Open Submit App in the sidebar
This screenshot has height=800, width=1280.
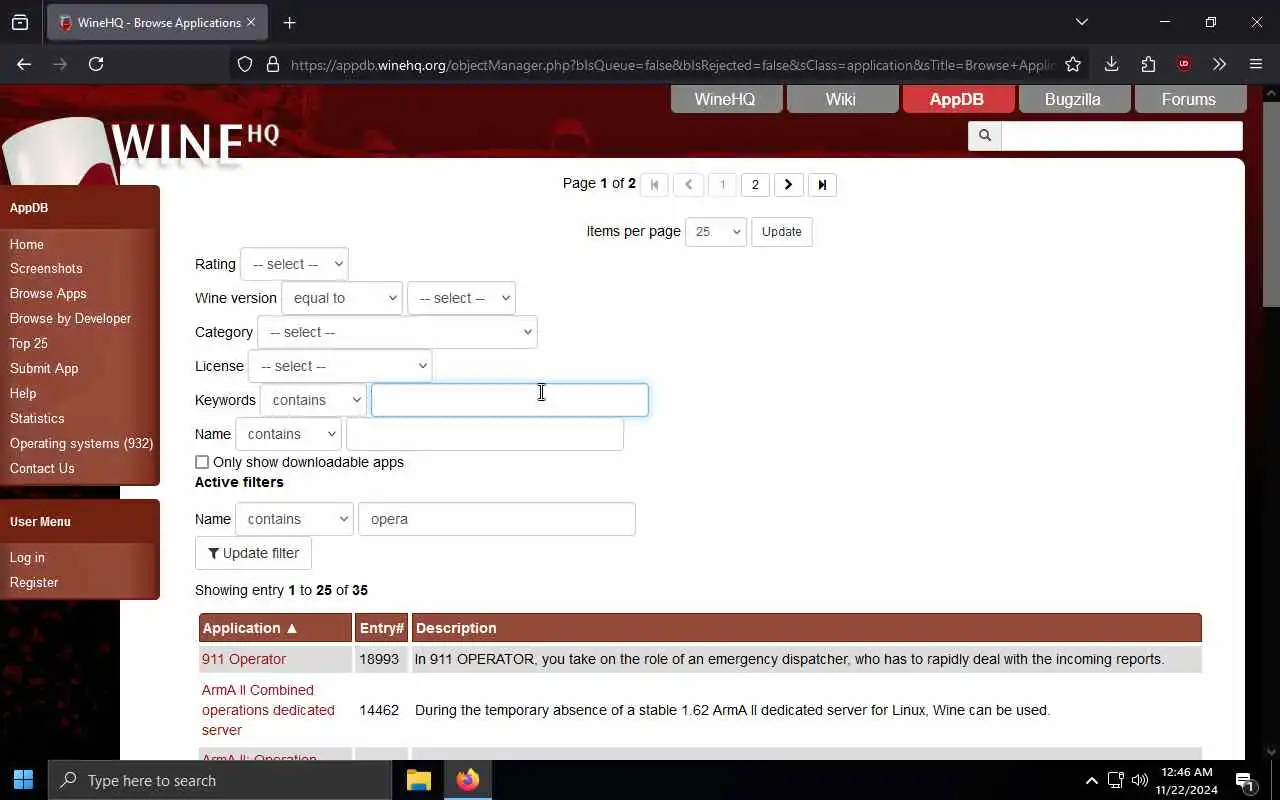coord(44,368)
